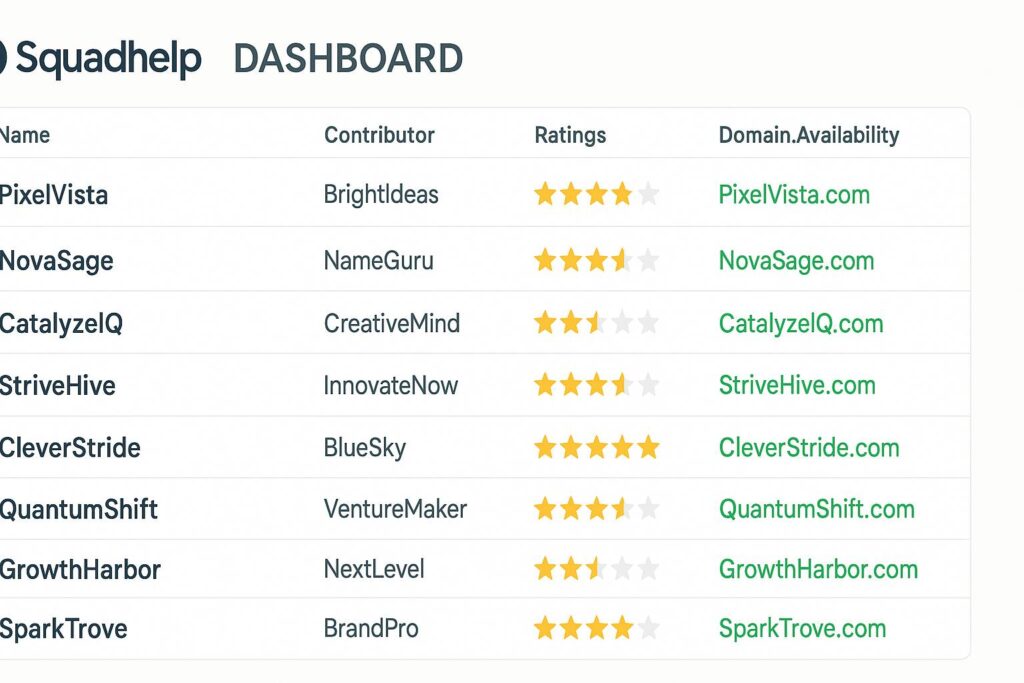
Task: Click the Squadhelp logo icon
Action: point(5,57)
